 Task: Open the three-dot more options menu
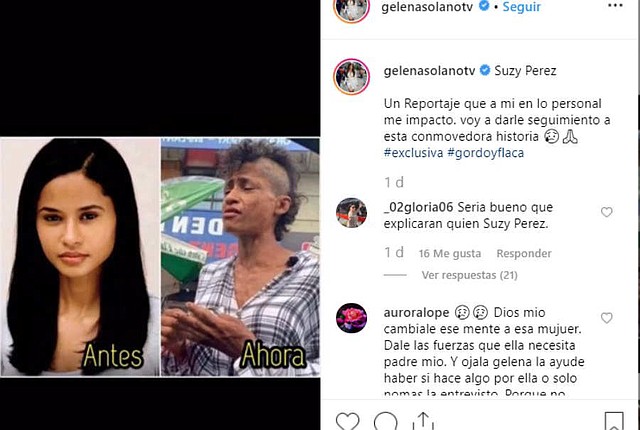click(615, 6)
